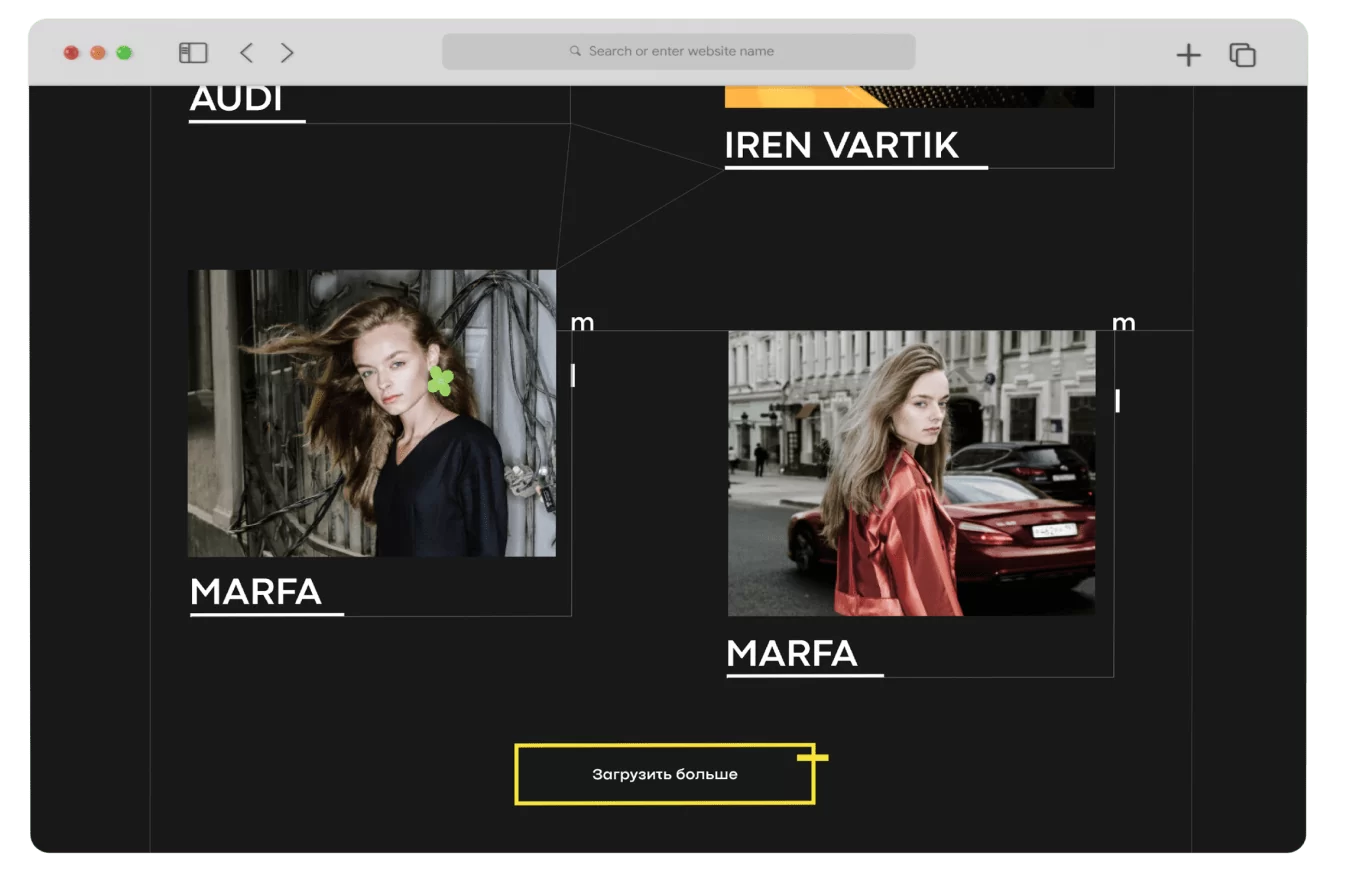The width and height of the screenshot is (1368, 876).
Task: Open a new tab with the plus icon
Action: coord(1187,54)
